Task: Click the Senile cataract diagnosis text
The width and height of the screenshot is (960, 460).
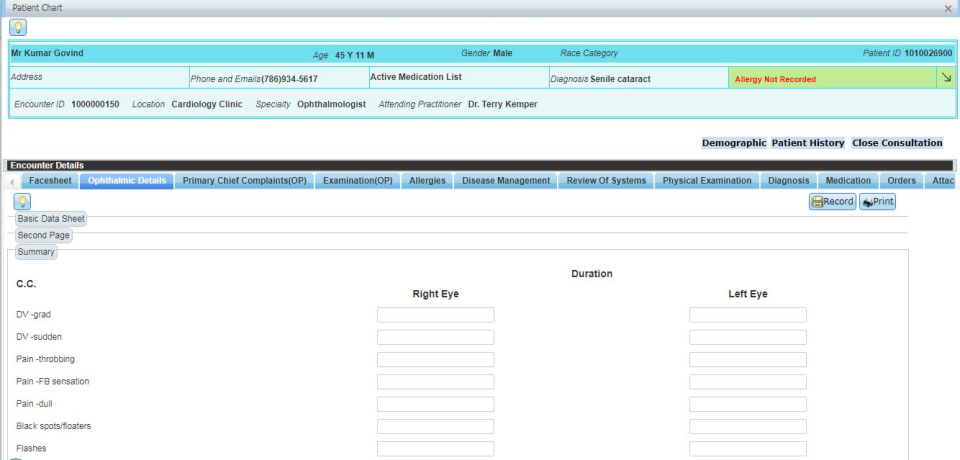Action: click(620, 79)
